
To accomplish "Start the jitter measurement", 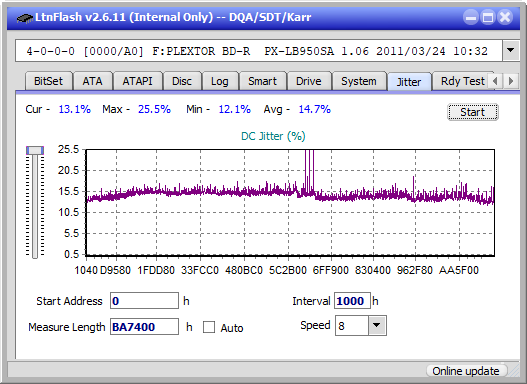I will pos(473,112).
